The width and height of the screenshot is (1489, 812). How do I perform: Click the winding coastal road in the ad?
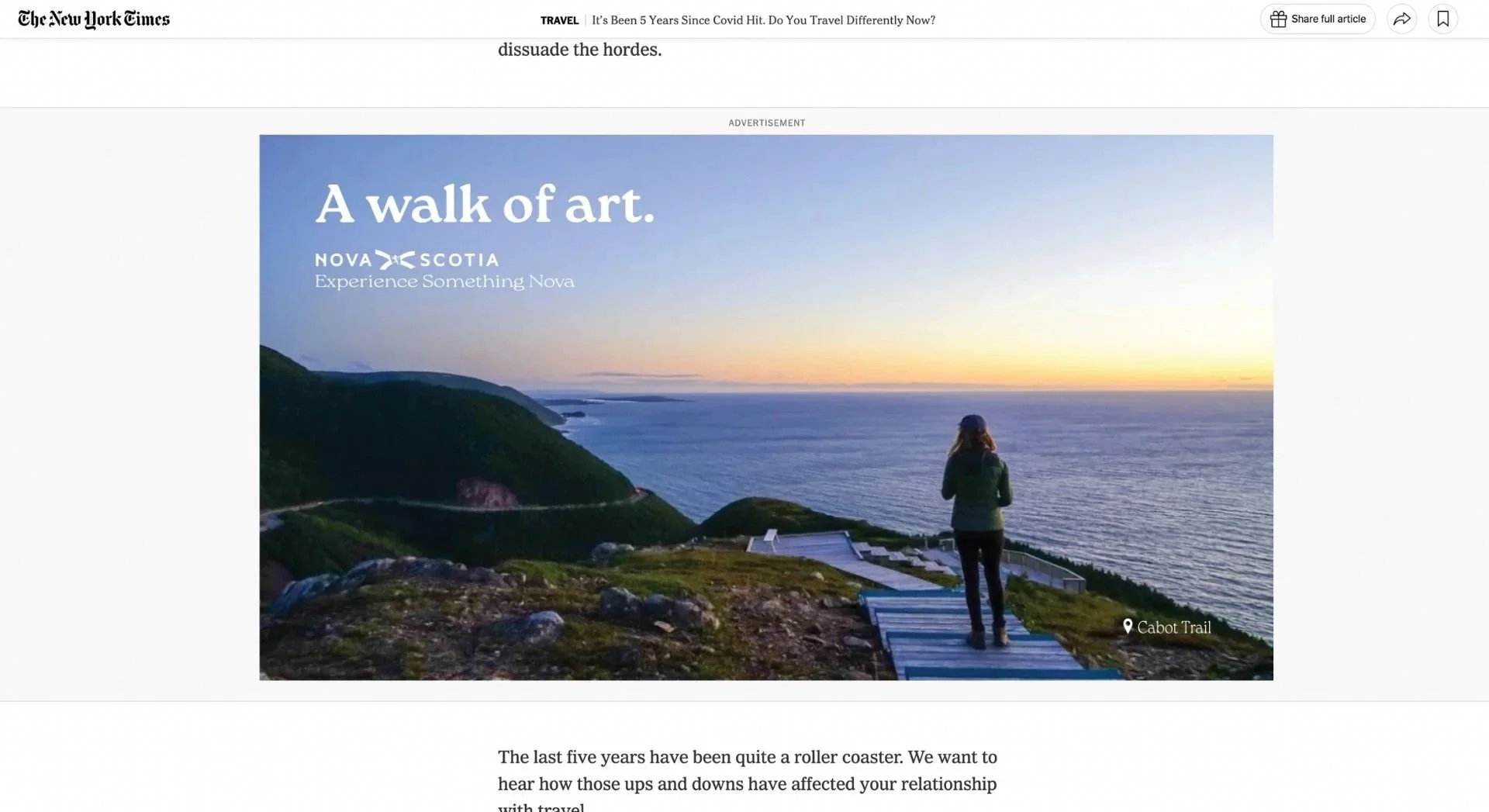tap(458, 506)
